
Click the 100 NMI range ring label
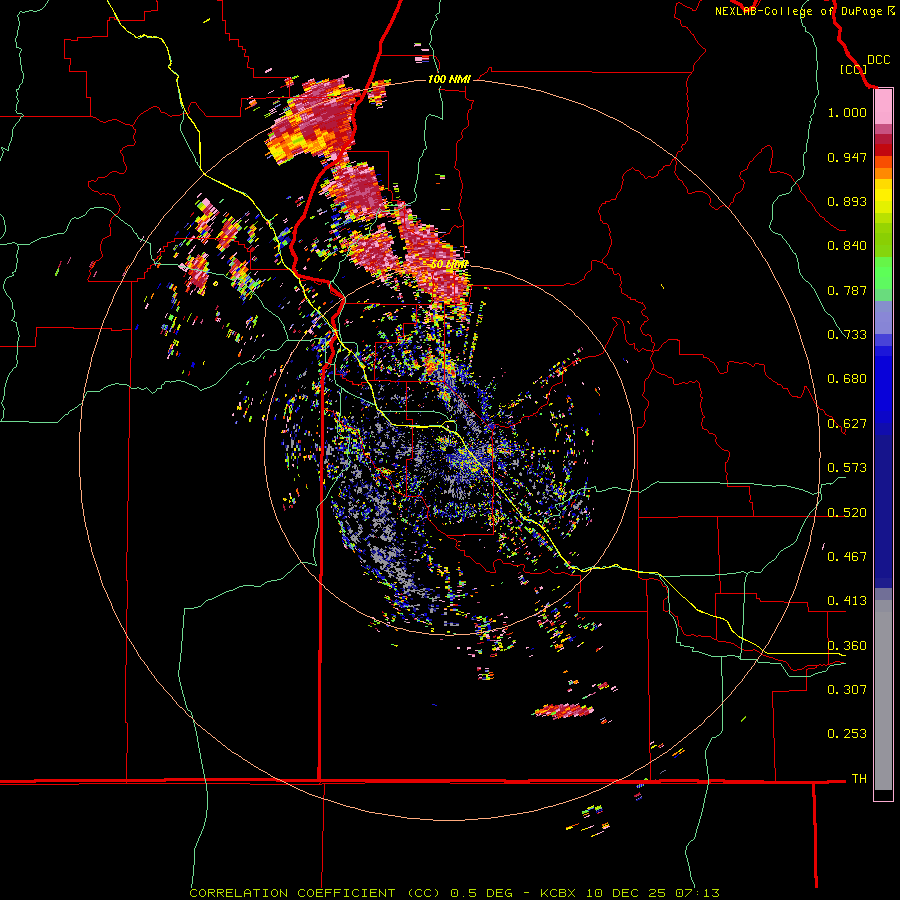coord(449,79)
